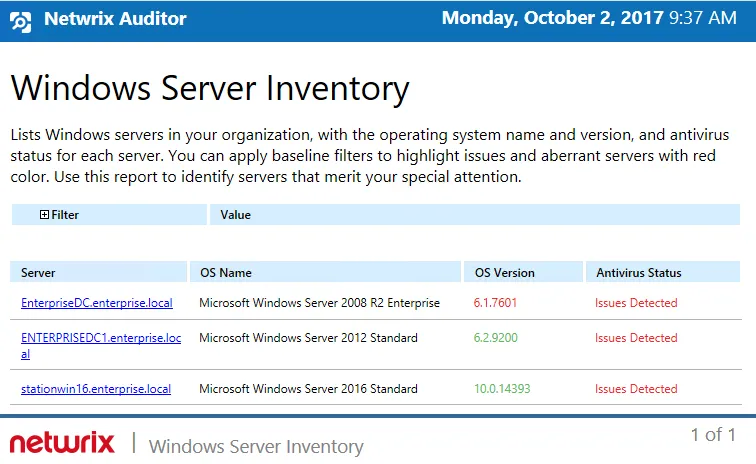Select Microsoft Windows Server 2016 Standard cell

[309, 389]
